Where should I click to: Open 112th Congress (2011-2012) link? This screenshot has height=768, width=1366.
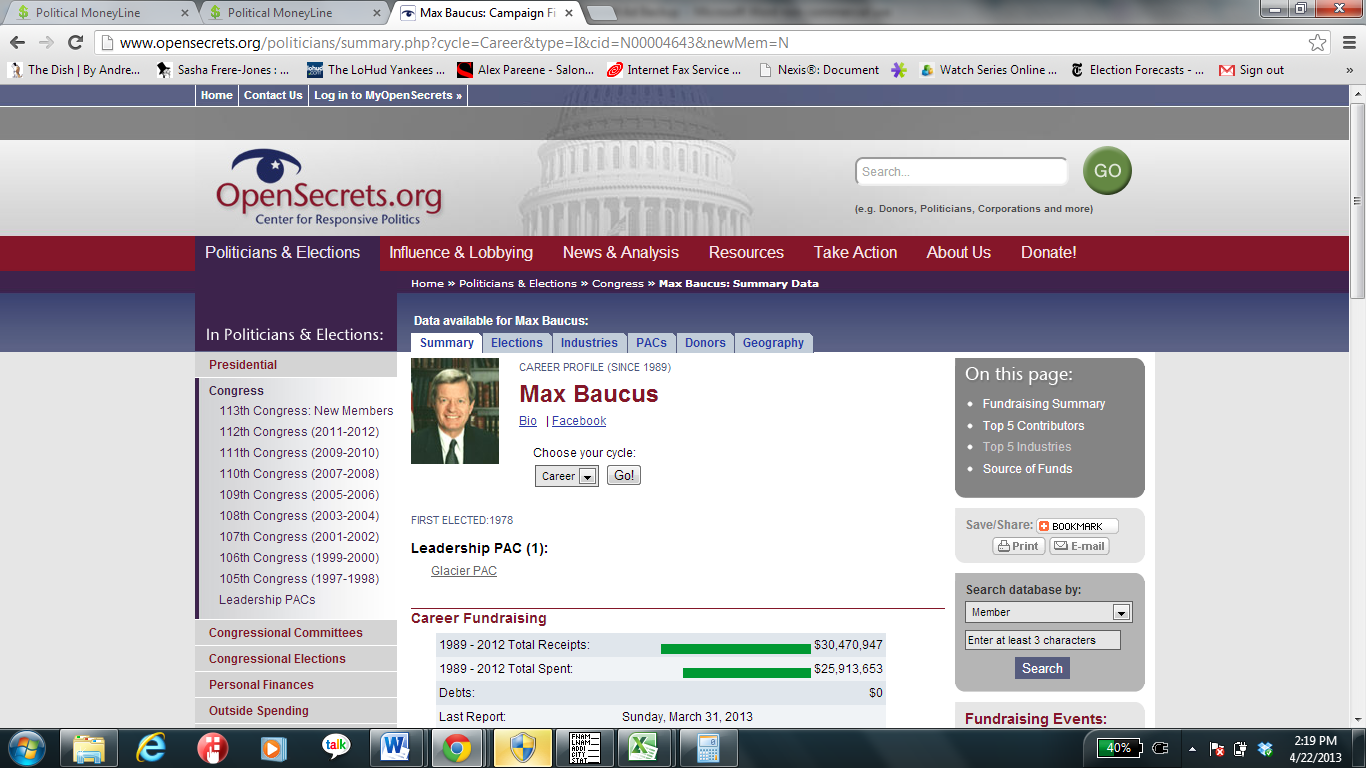pyautogui.click(x=299, y=432)
